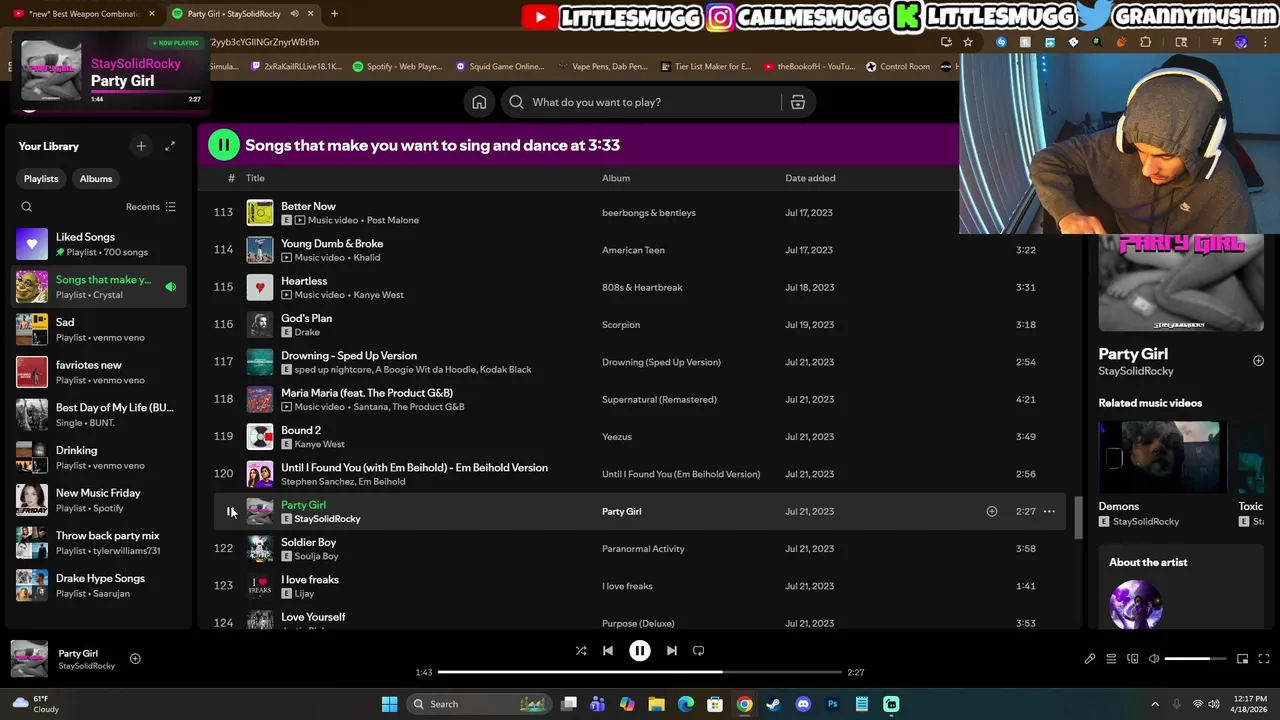Open Spotify - Web Player bookmark

(397, 66)
